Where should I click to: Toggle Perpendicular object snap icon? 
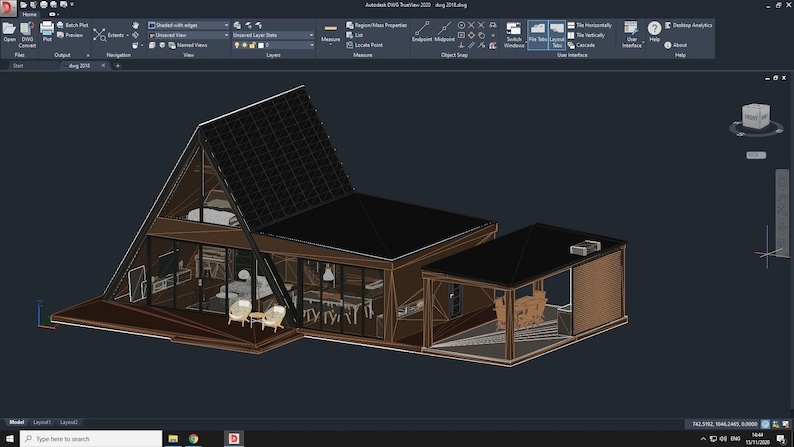pyautogui.click(x=461, y=45)
